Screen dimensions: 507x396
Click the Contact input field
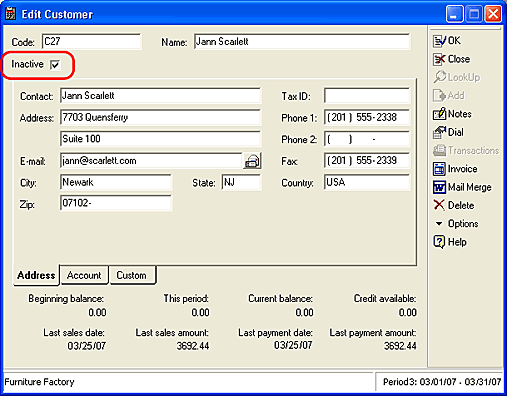(x=161, y=96)
